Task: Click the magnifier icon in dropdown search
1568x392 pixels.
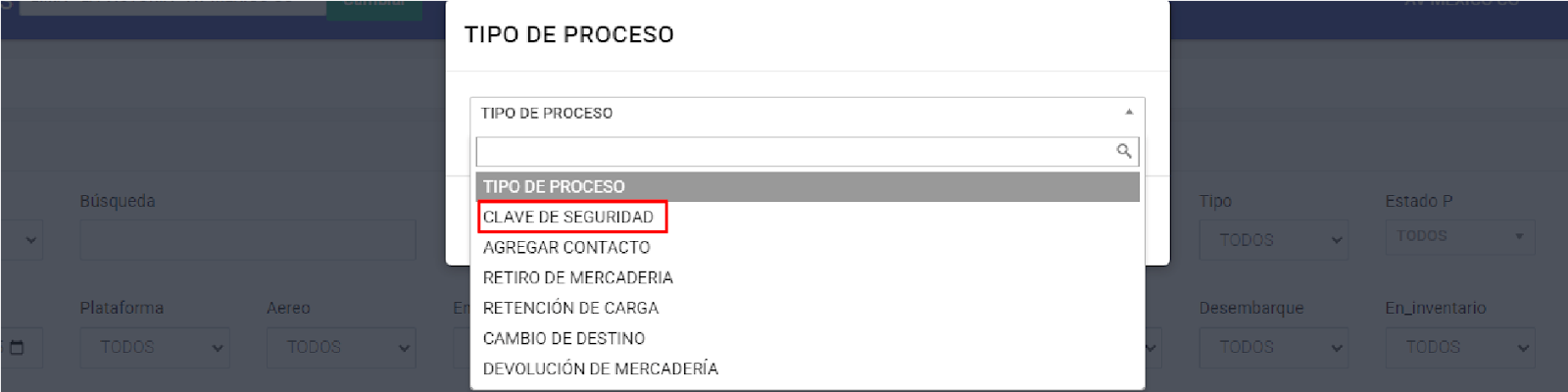Action: tap(1124, 151)
